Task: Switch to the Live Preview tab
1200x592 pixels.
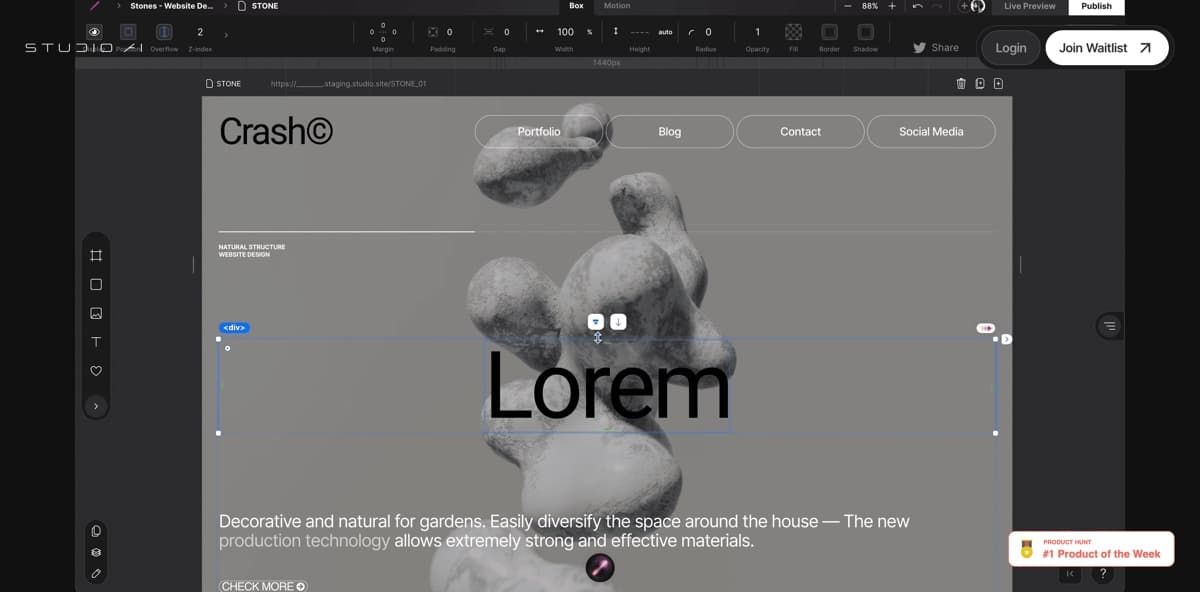Action: click(1030, 6)
